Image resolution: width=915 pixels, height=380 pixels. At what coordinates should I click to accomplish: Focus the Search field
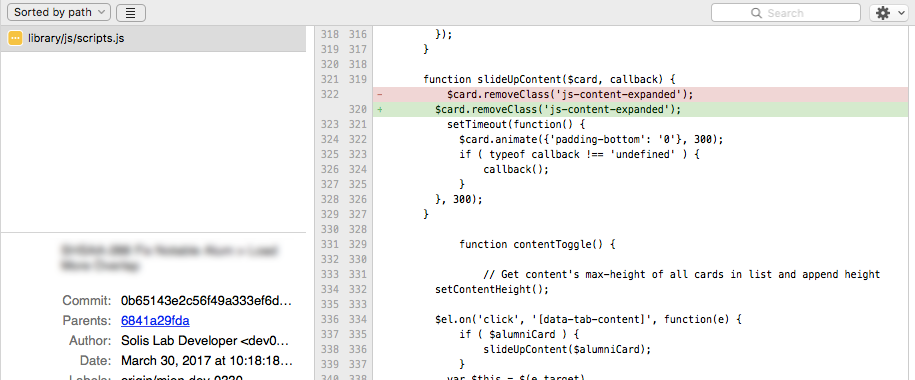point(785,13)
